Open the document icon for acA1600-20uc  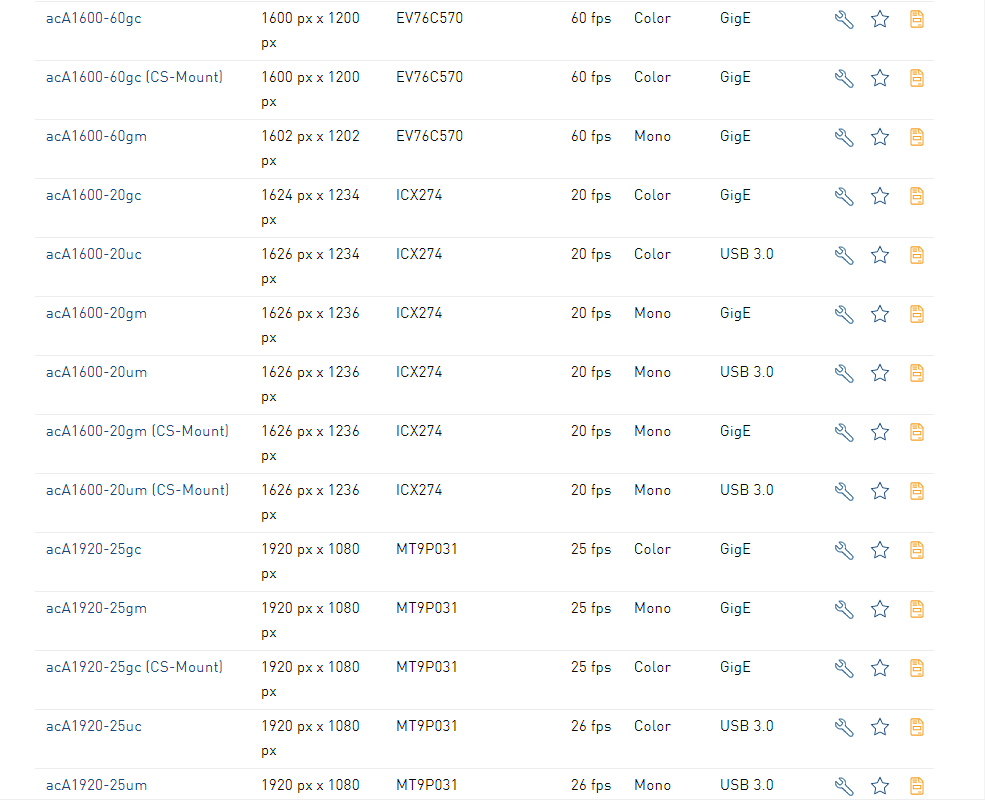click(x=916, y=255)
